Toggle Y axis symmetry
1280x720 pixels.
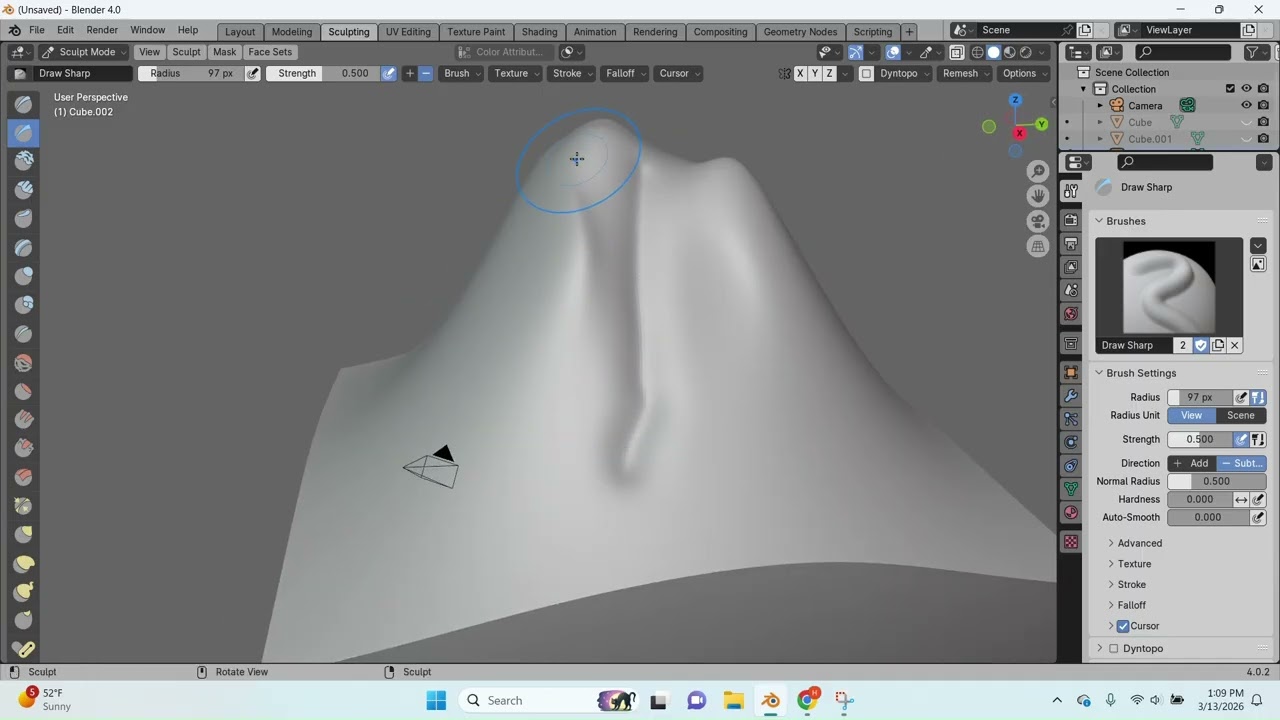click(x=815, y=73)
